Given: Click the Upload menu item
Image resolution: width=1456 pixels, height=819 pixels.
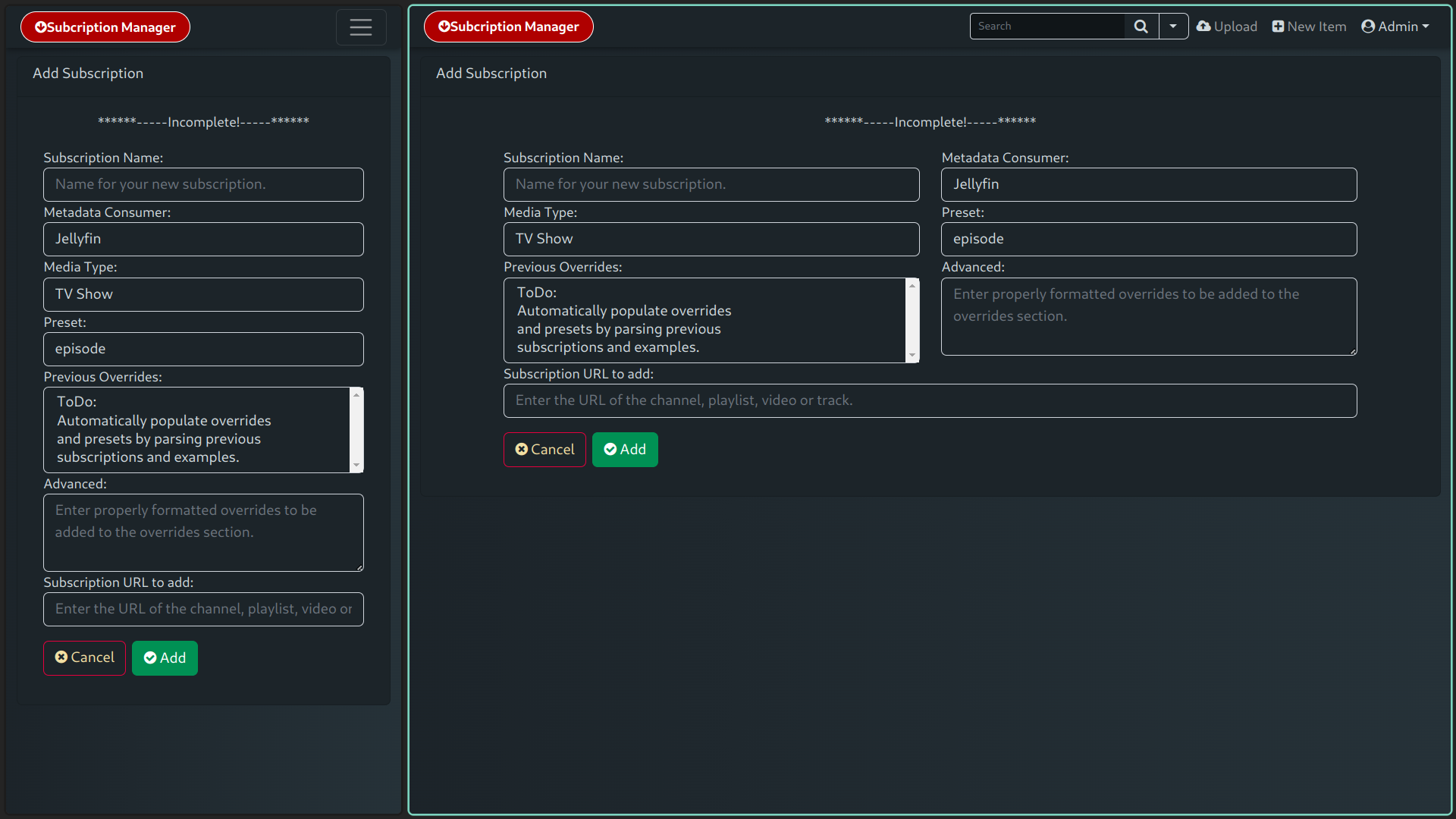Looking at the screenshot, I should coord(1235,27).
